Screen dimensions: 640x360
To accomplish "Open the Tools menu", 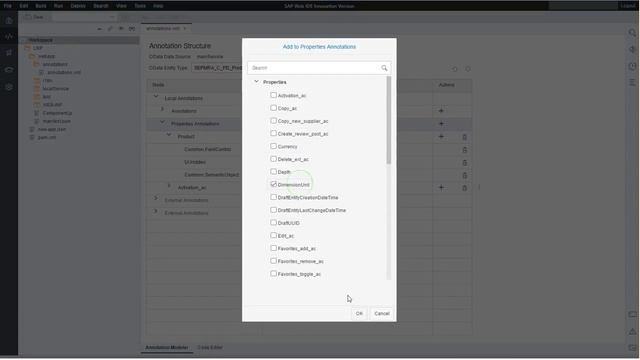I will coord(140,6).
